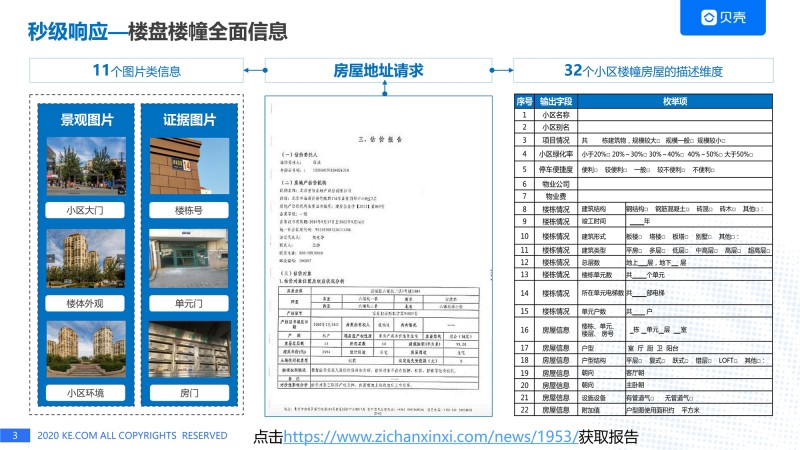Click the 11个图片类信息 header box
The height and width of the screenshot is (450, 800).
[136, 70]
